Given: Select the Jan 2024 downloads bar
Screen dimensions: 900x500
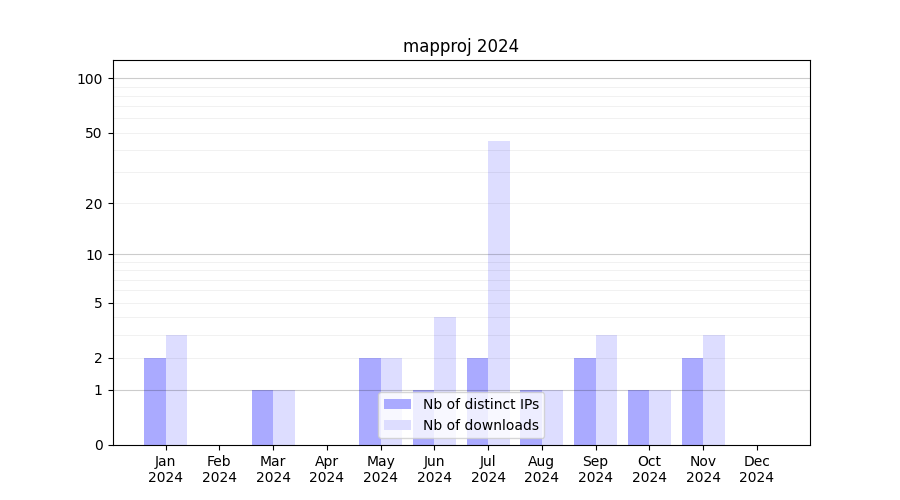Looking at the screenshot, I should [176, 390].
